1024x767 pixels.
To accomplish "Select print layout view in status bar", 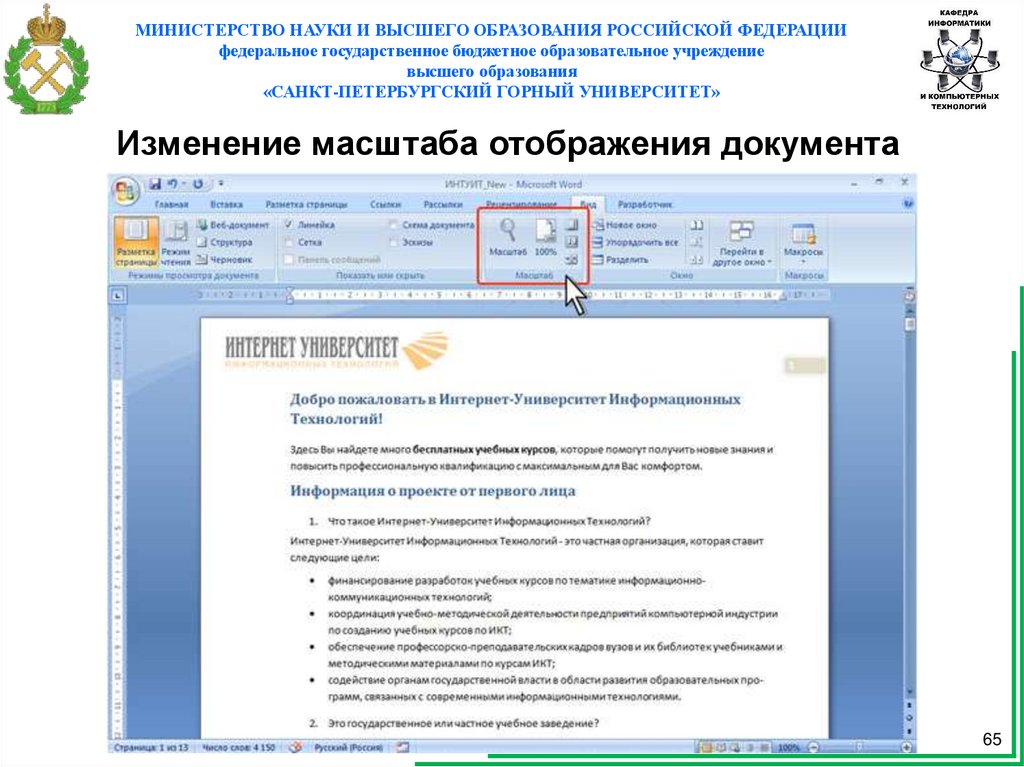I will click(x=706, y=747).
